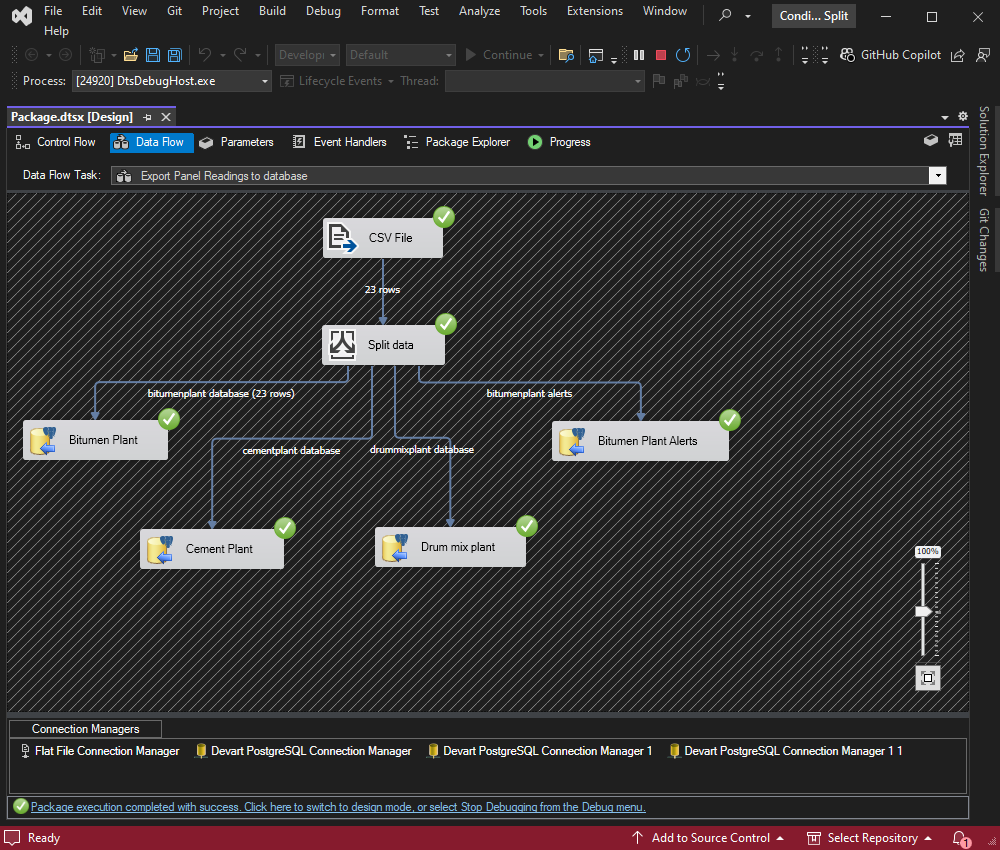Click the Restart debugging icon

pos(683,55)
